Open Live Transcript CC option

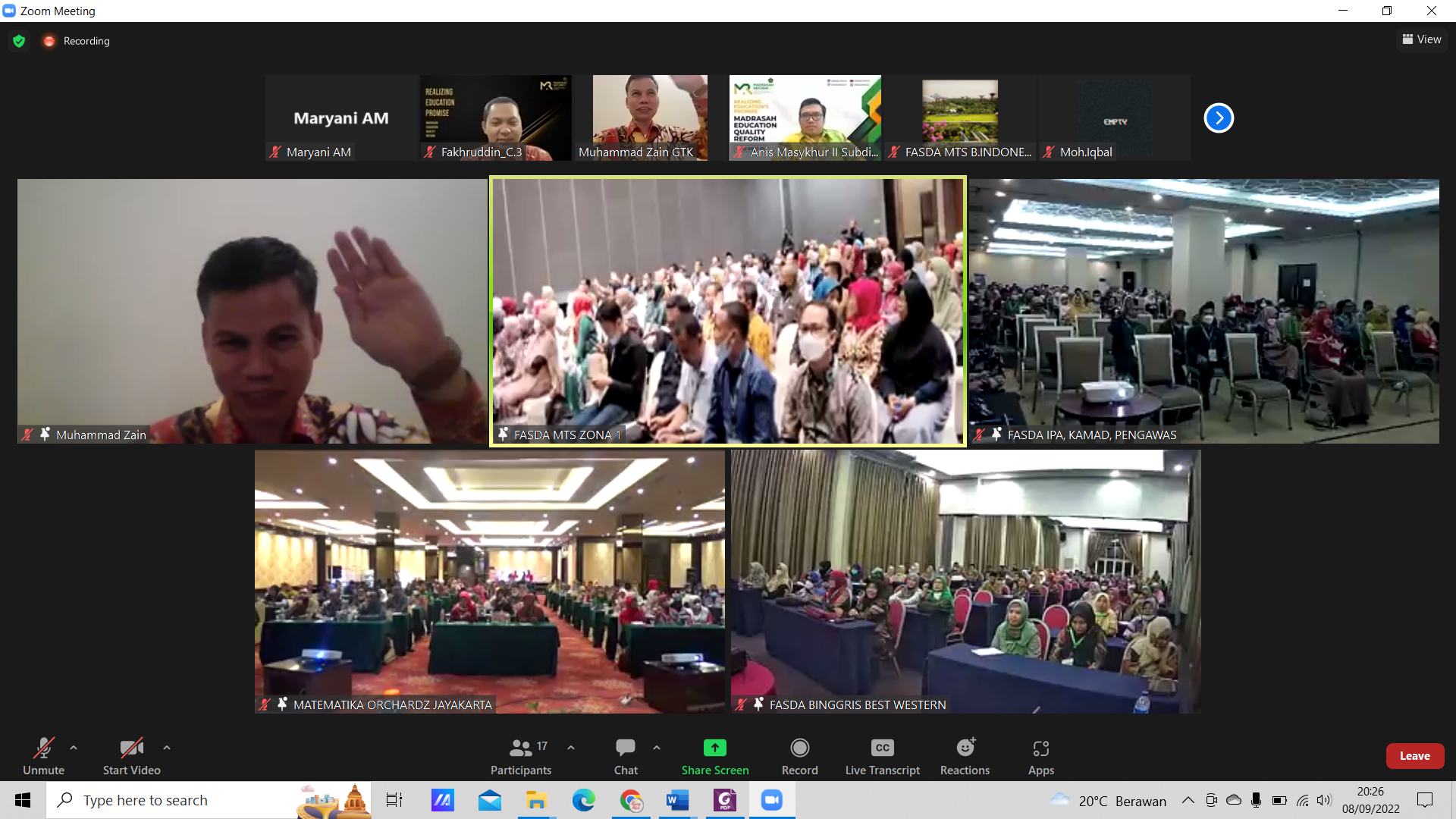882,748
